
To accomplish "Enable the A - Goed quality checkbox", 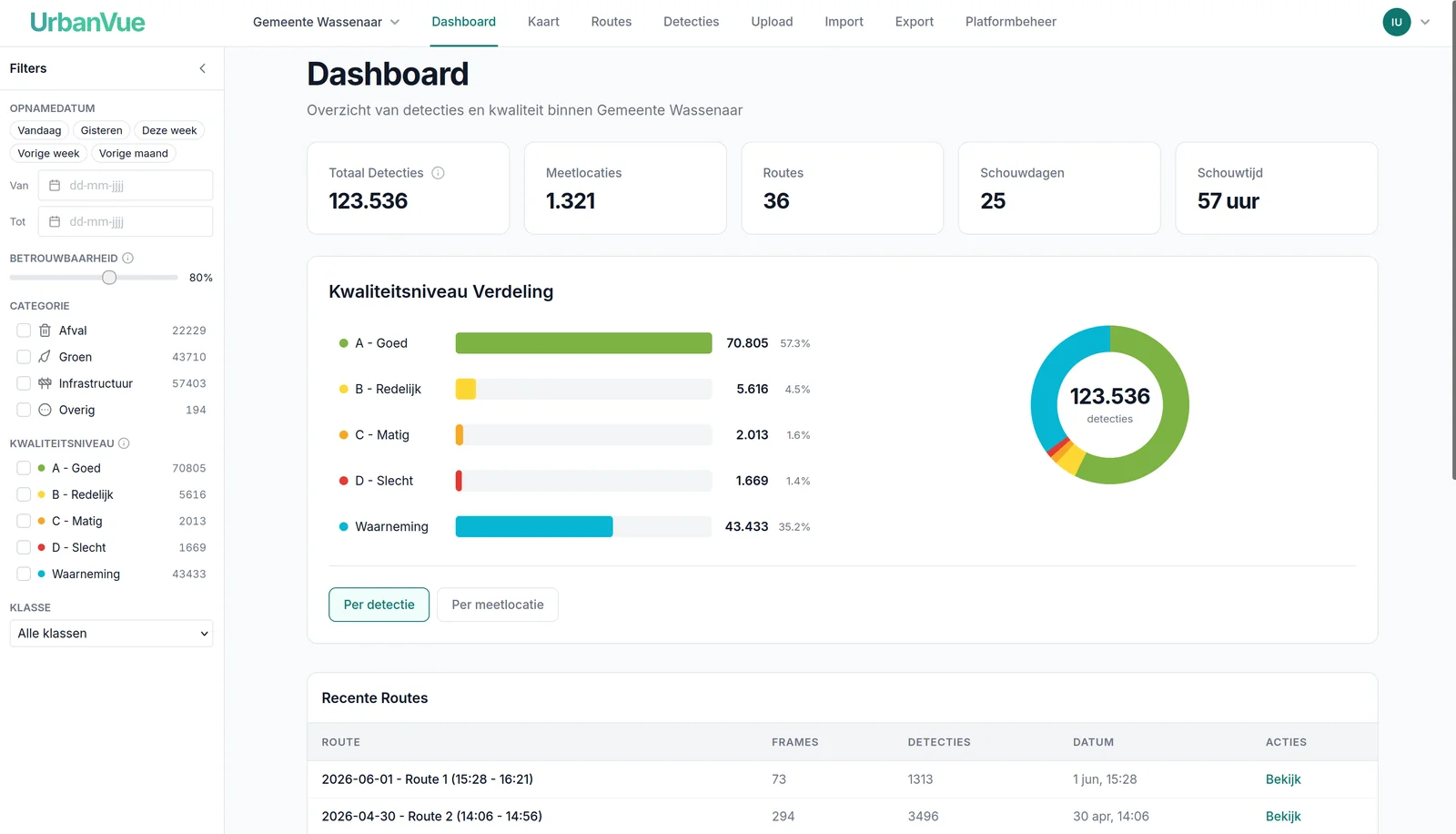I will (24, 468).
